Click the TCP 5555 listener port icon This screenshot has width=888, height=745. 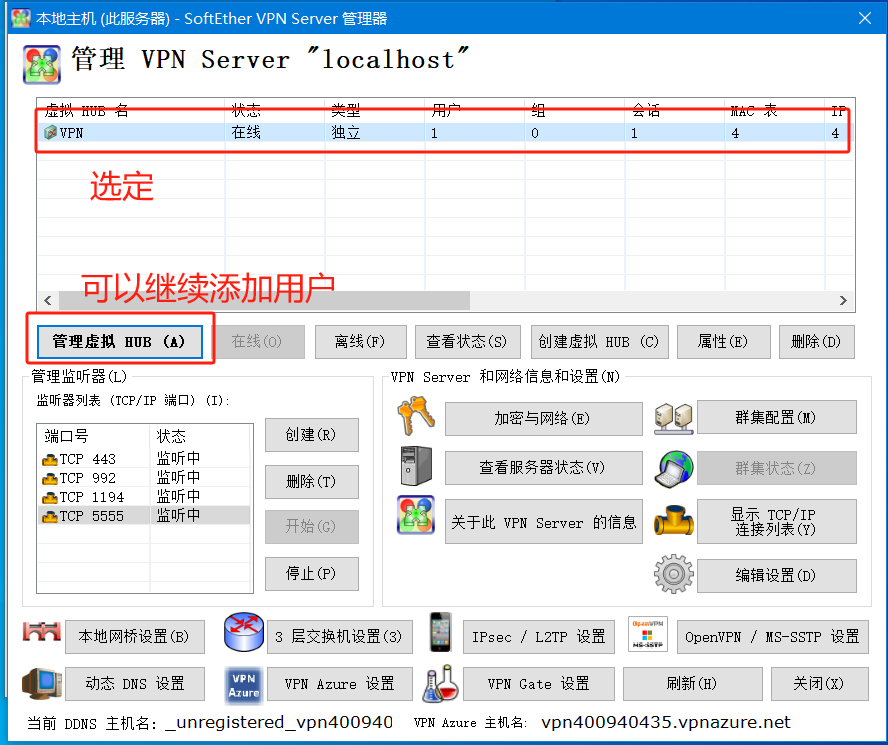coord(50,517)
